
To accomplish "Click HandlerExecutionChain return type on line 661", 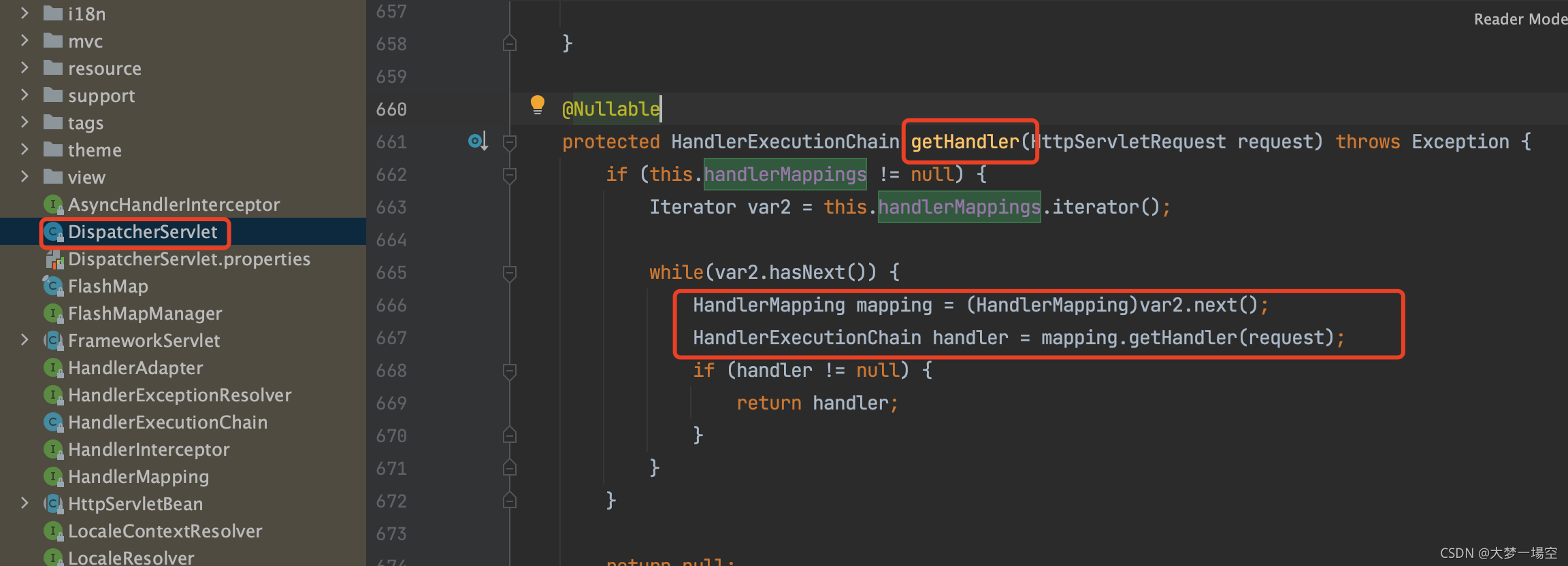I will click(785, 141).
